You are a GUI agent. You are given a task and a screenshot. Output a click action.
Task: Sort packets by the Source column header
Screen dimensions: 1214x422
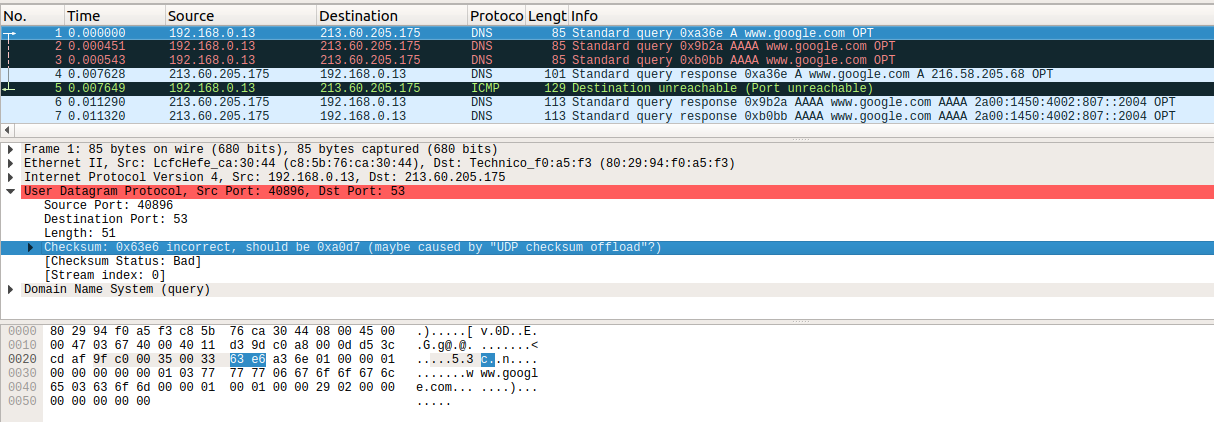tap(240, 16)
